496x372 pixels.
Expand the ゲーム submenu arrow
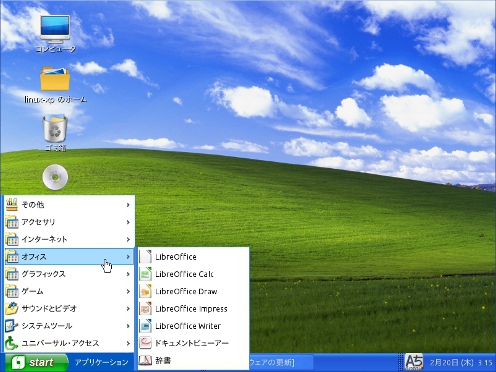click(x=128, y=291)
